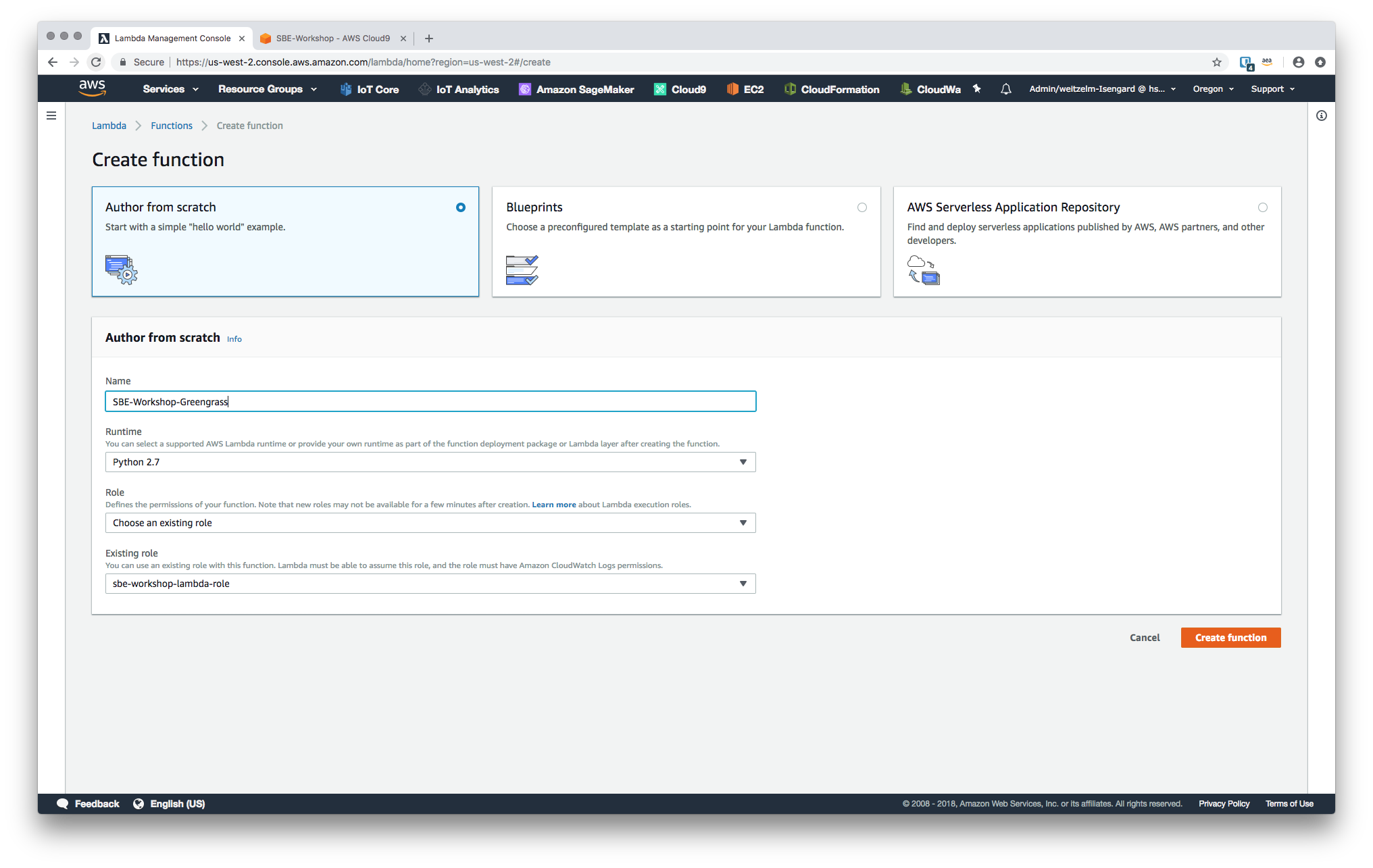This screenshot has height=868, width=1373.
Task: Reload the page with the refresh icon
Action: coord(96,62)
